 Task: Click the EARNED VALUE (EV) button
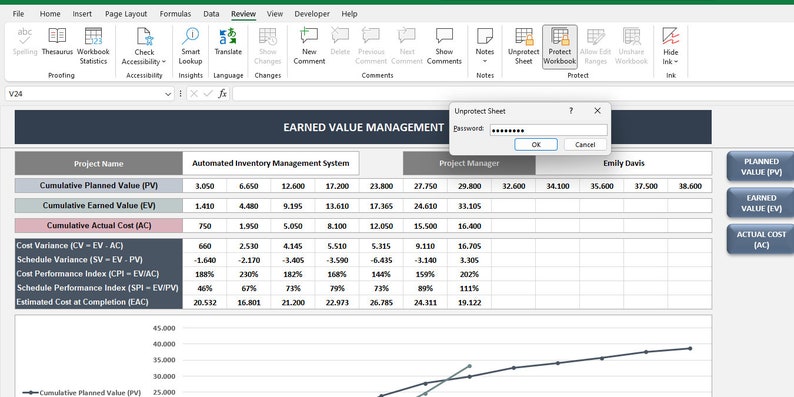click(x=761, y=203)
